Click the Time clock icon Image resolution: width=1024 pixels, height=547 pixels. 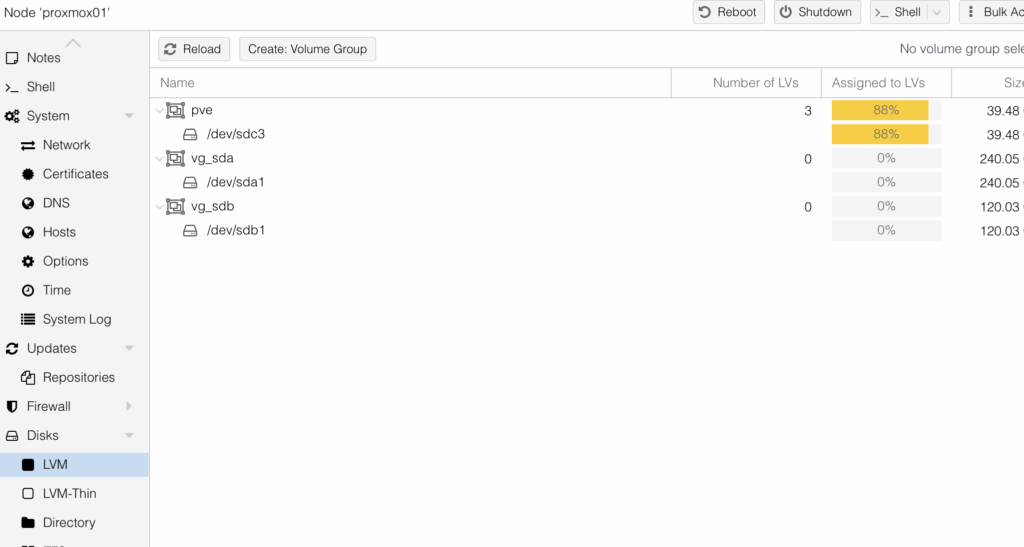(x=28, y=290)
